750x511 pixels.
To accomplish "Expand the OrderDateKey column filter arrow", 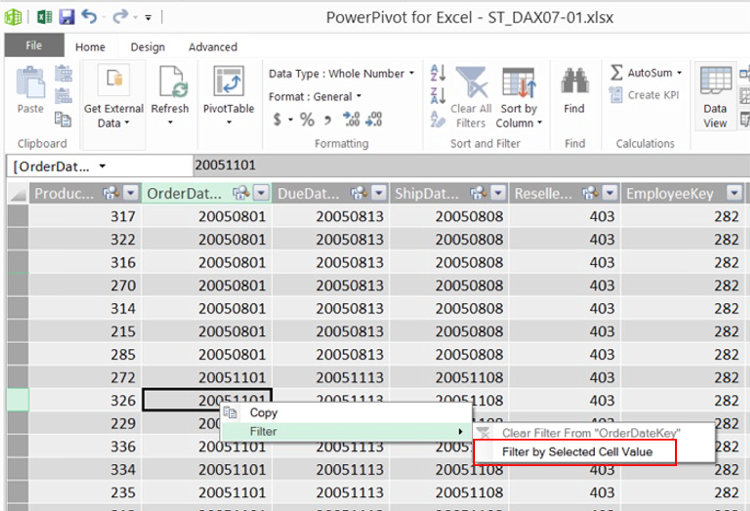I will 261,193.
